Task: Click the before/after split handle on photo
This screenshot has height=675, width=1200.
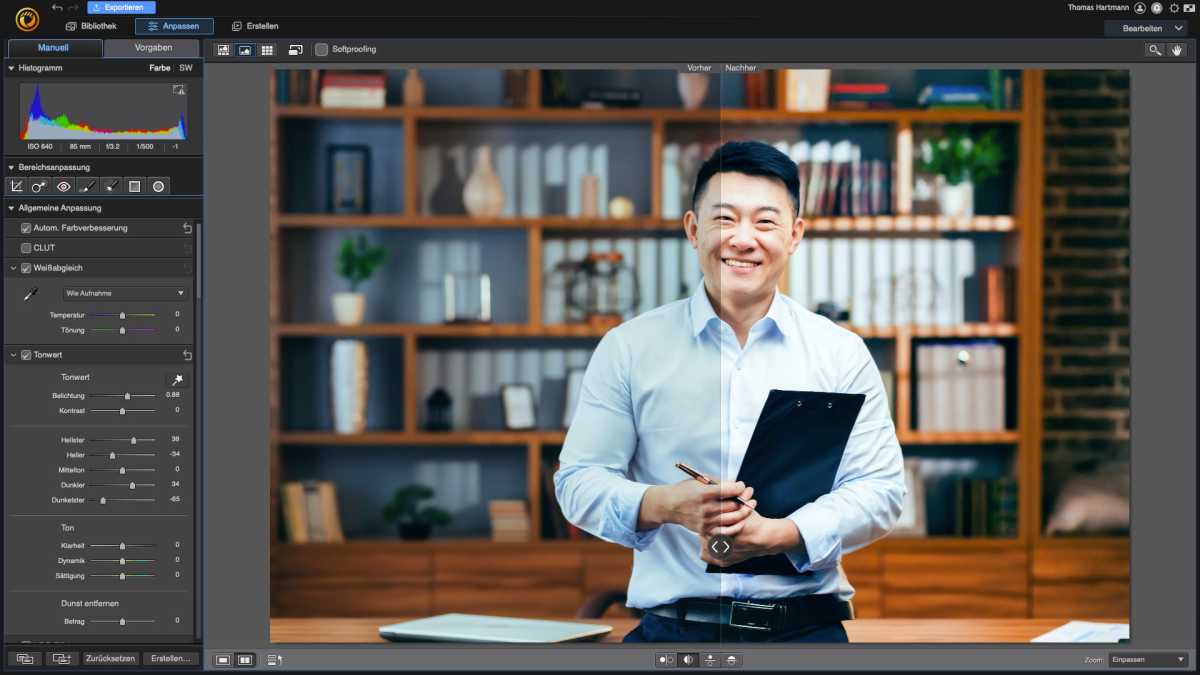Action: 720,547
